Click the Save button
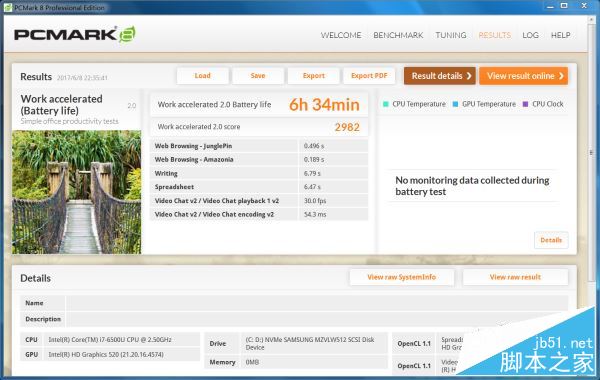Screen dimensions: 600x380 (258, 76)
